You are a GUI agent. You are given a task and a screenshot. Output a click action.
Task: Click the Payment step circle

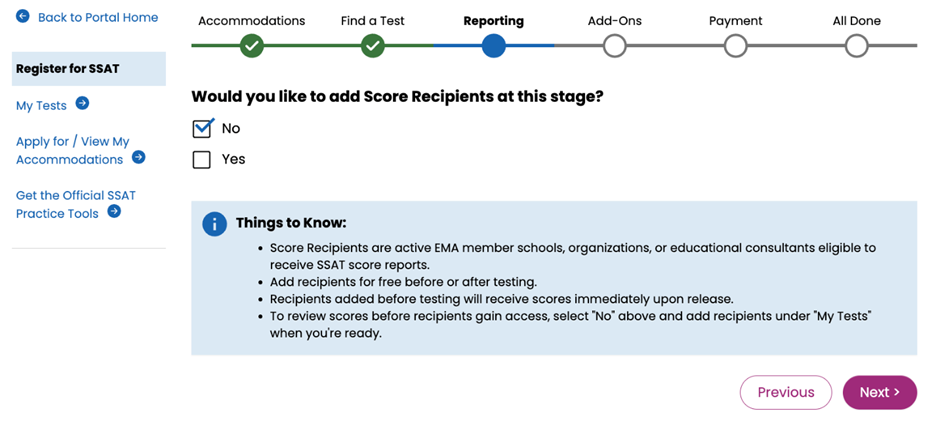coord(735,46)
